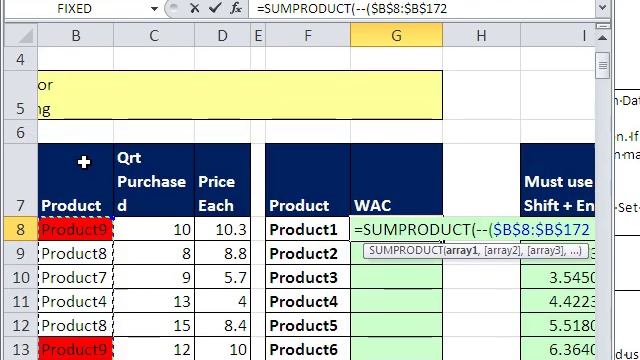Click red Product9 cell in row 13

coord(76,349)
